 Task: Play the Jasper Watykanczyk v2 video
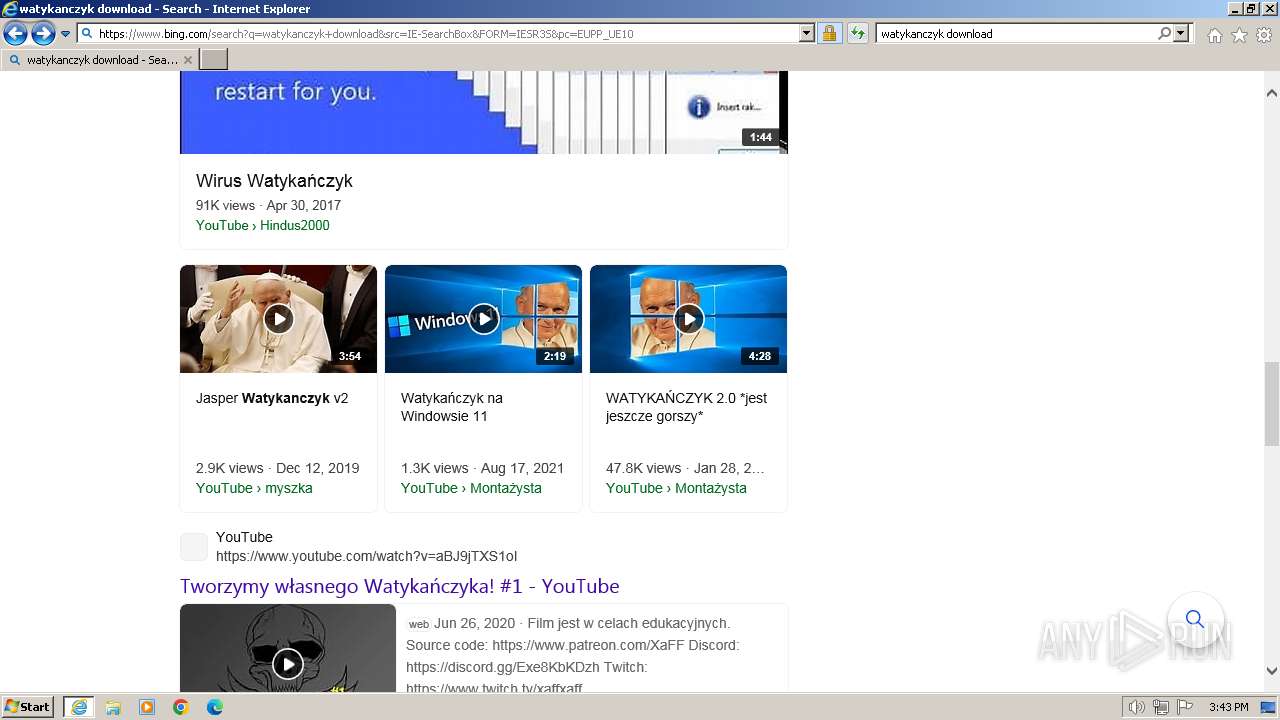[x=278, y=319]
